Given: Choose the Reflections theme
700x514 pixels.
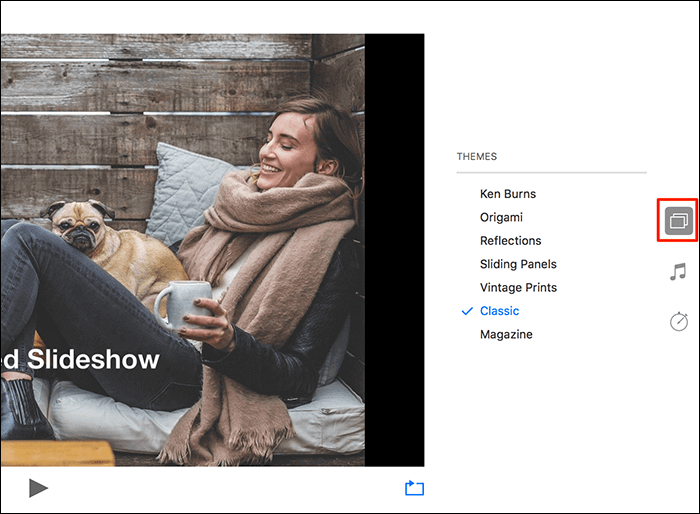Looking at the screenshot, I should [x=510, y=241].
